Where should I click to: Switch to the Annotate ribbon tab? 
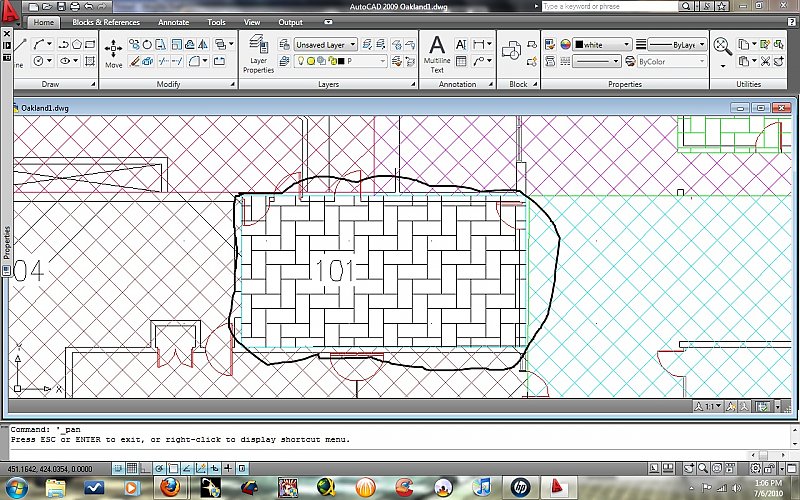(173, 22)
